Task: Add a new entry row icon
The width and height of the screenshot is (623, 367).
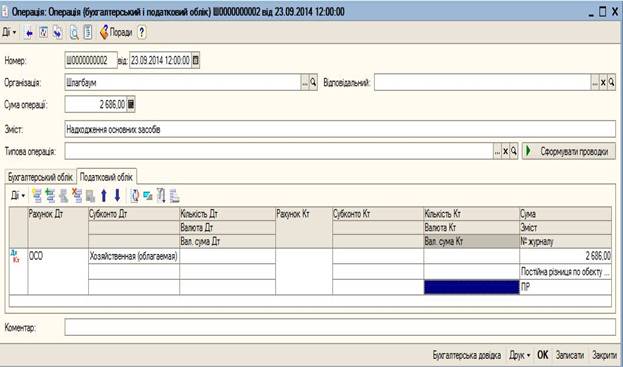Action: [37, 195]
